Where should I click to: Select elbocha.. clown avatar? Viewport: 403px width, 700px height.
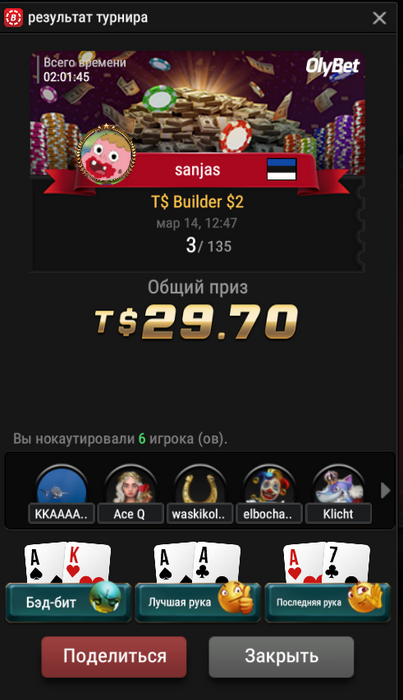(269, 485)
